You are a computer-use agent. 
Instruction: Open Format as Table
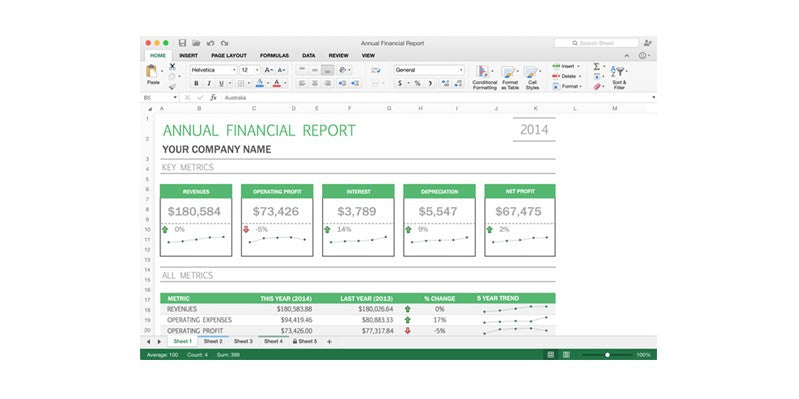point(510,78)
